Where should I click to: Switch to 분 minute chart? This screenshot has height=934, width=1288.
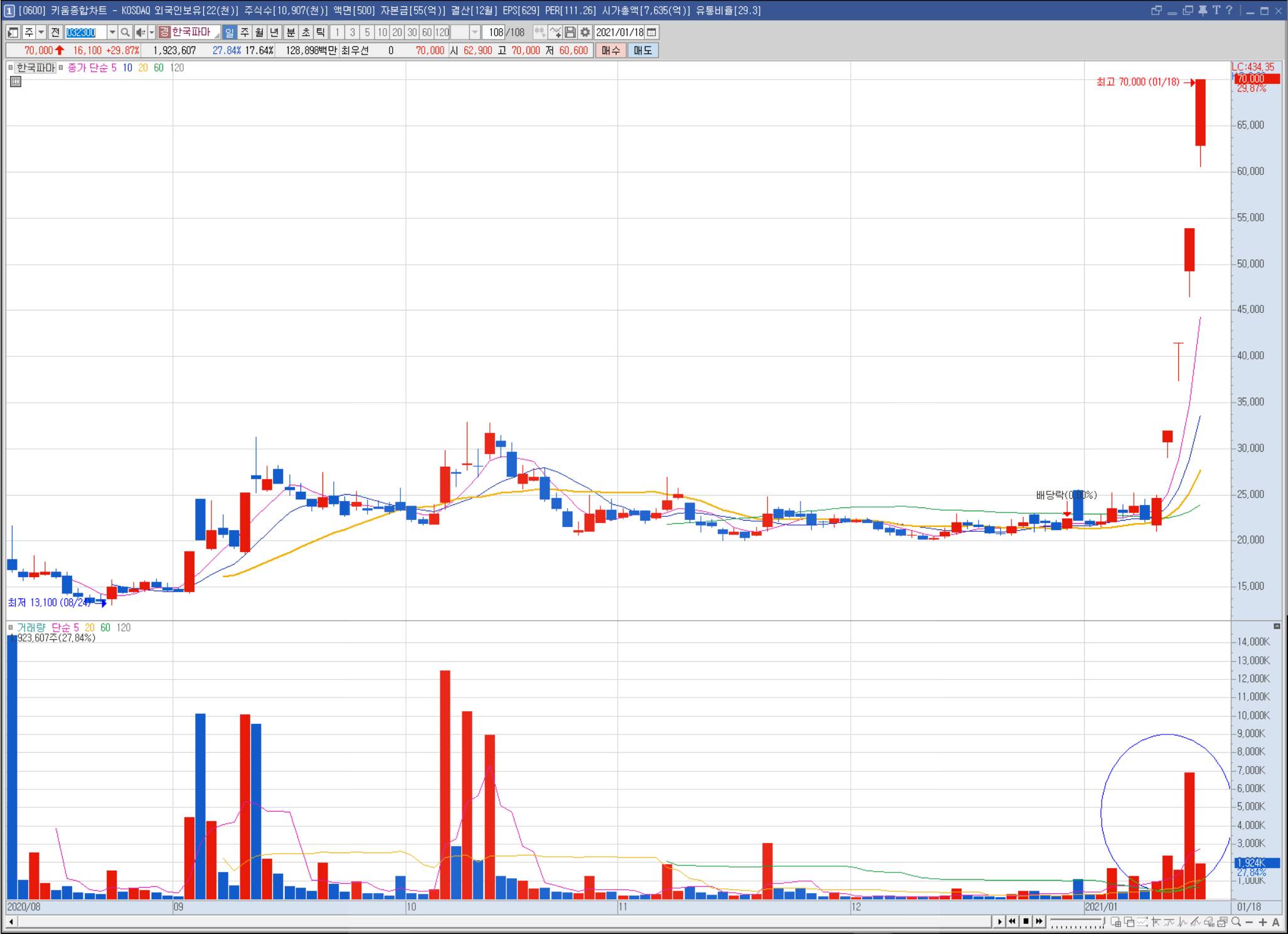point(290,33)
